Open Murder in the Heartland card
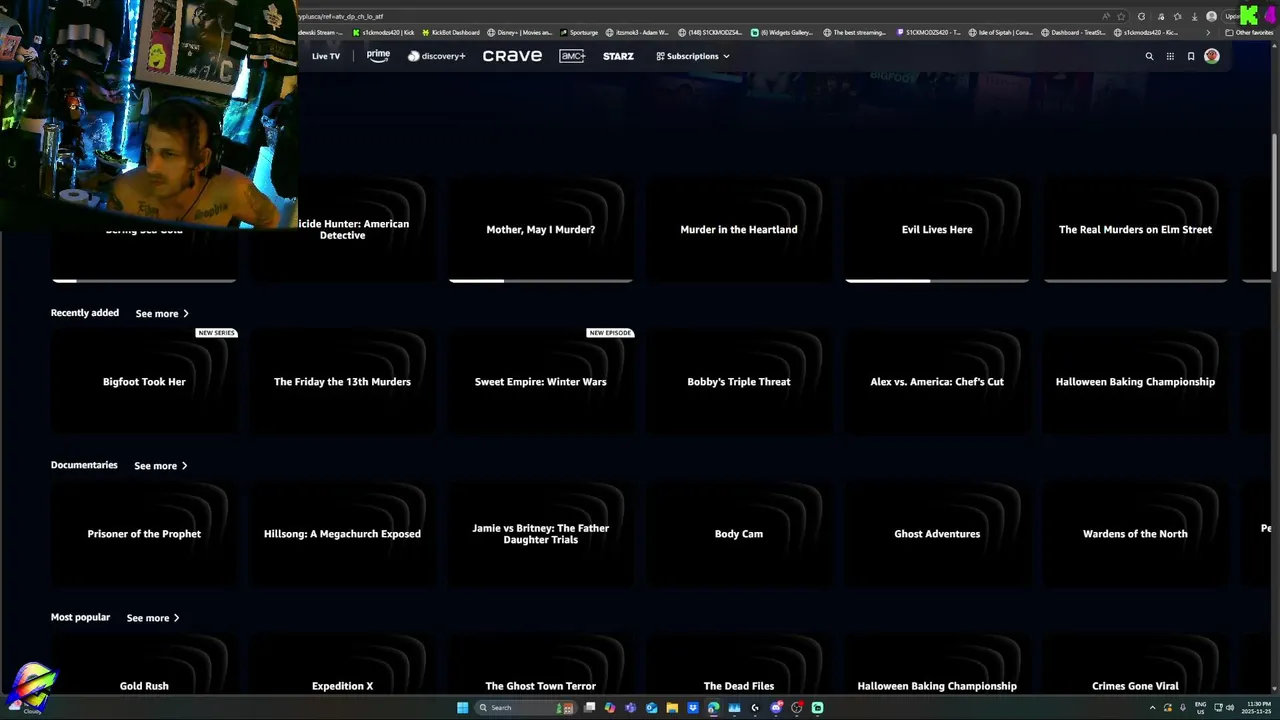Screen dimensions: 1280x720 tap(739, 230)
